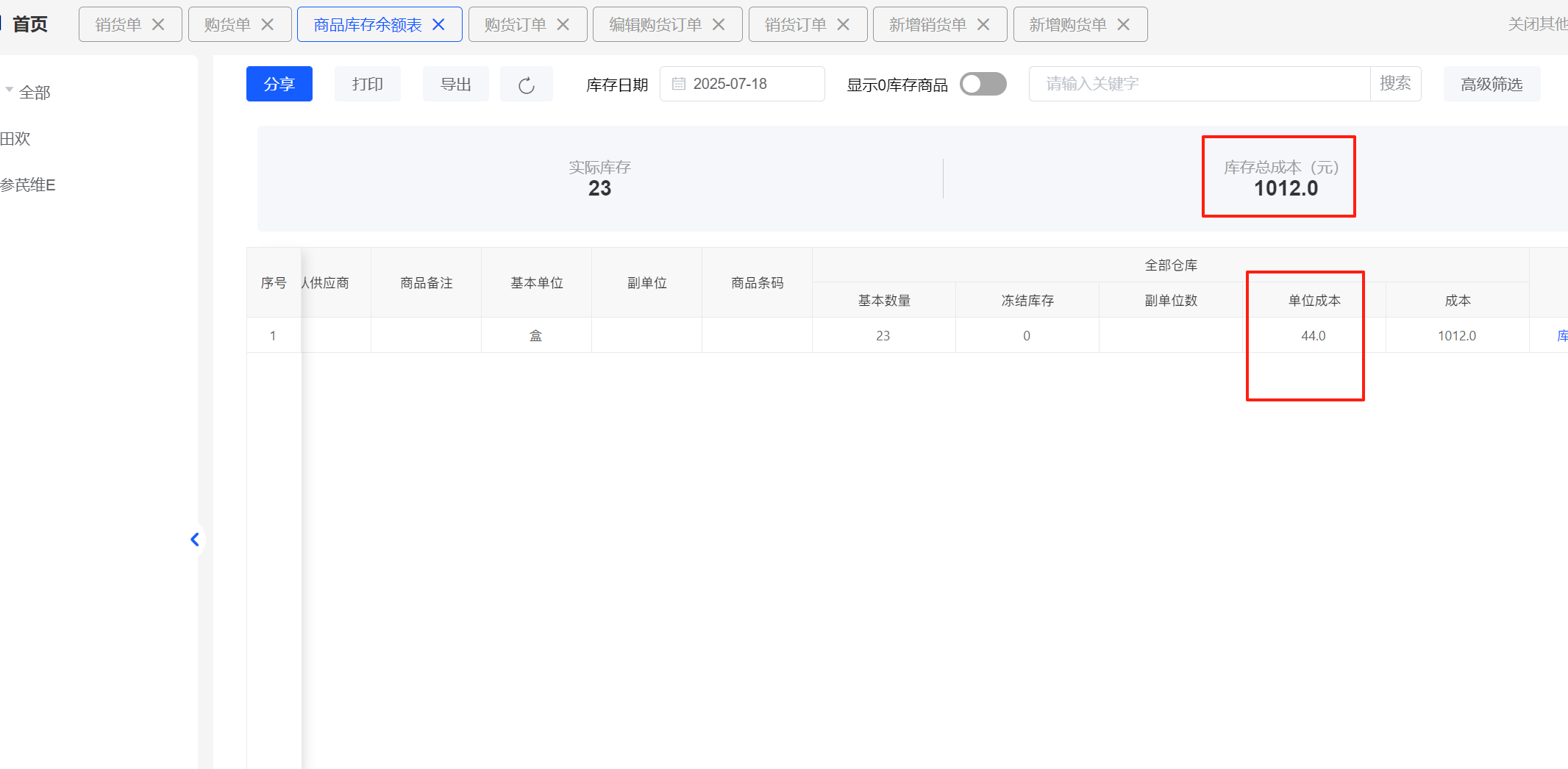Click the 冻结库存 column header
The image size is (1568, 769).
click(1027, 301)
